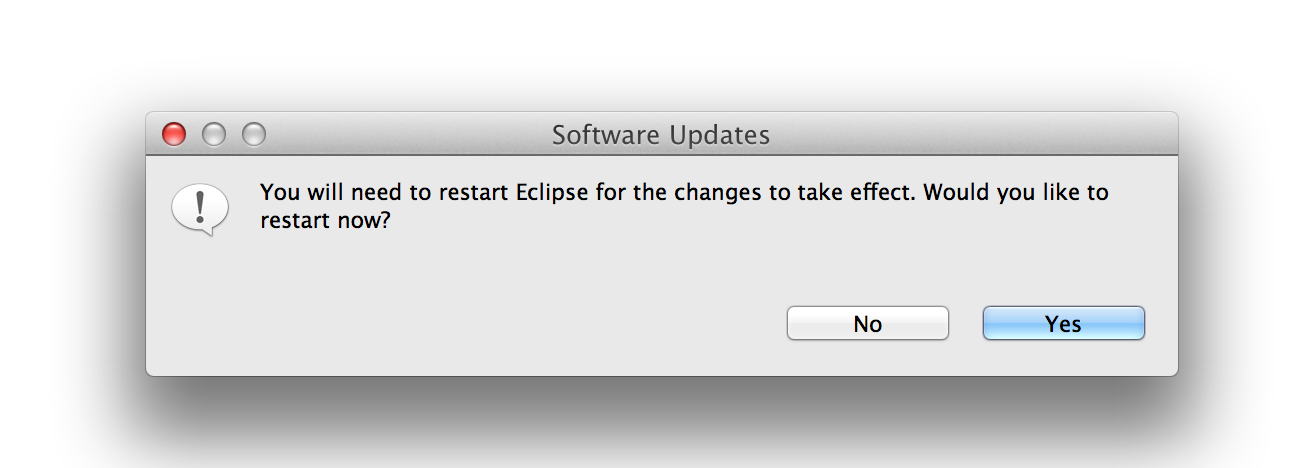Click the third title bar circle button
This screenshot has height=468, width=1300.
(254, 134)
